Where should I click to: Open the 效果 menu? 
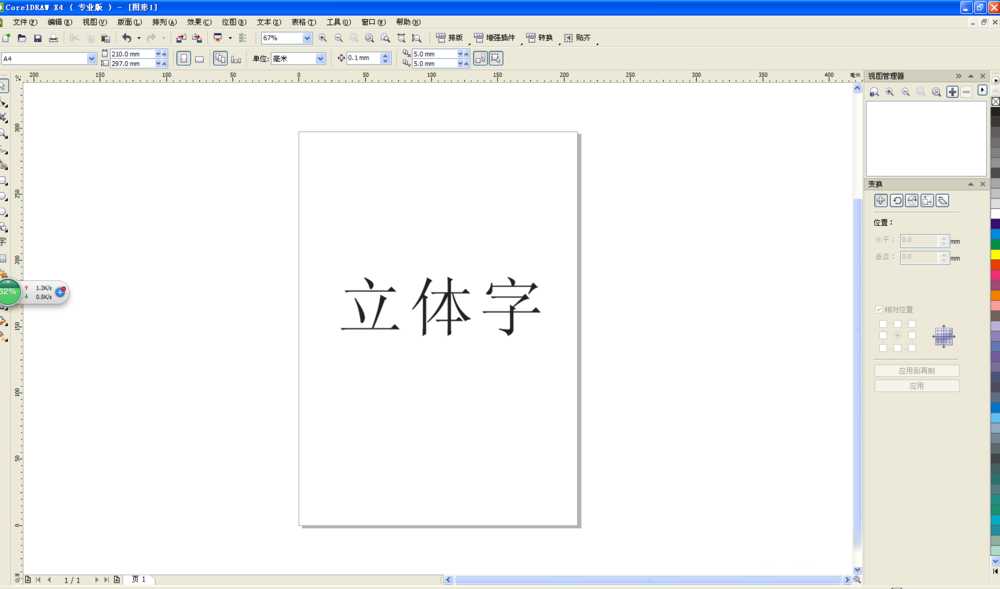coord(196,21)
